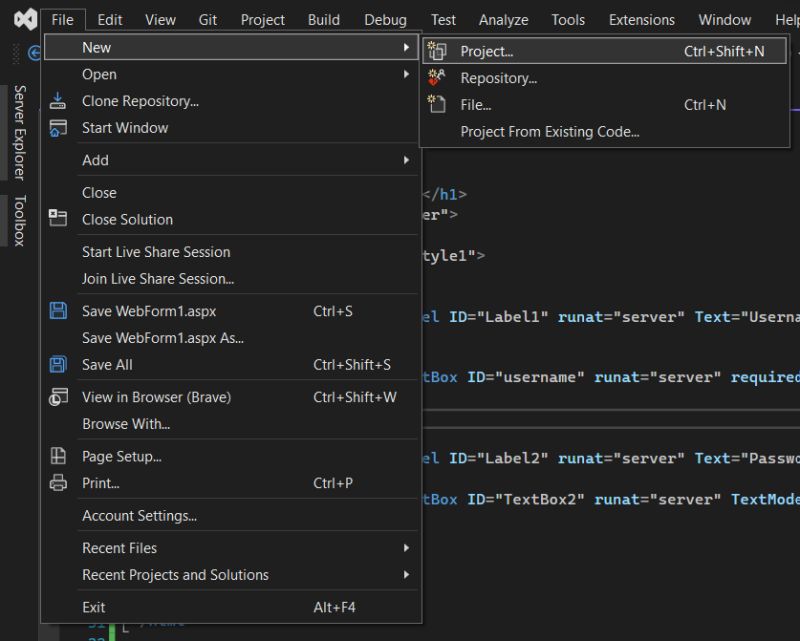Open the Debug menu
The width and height of the screenshot is (800, 641).
coord(385,19)
